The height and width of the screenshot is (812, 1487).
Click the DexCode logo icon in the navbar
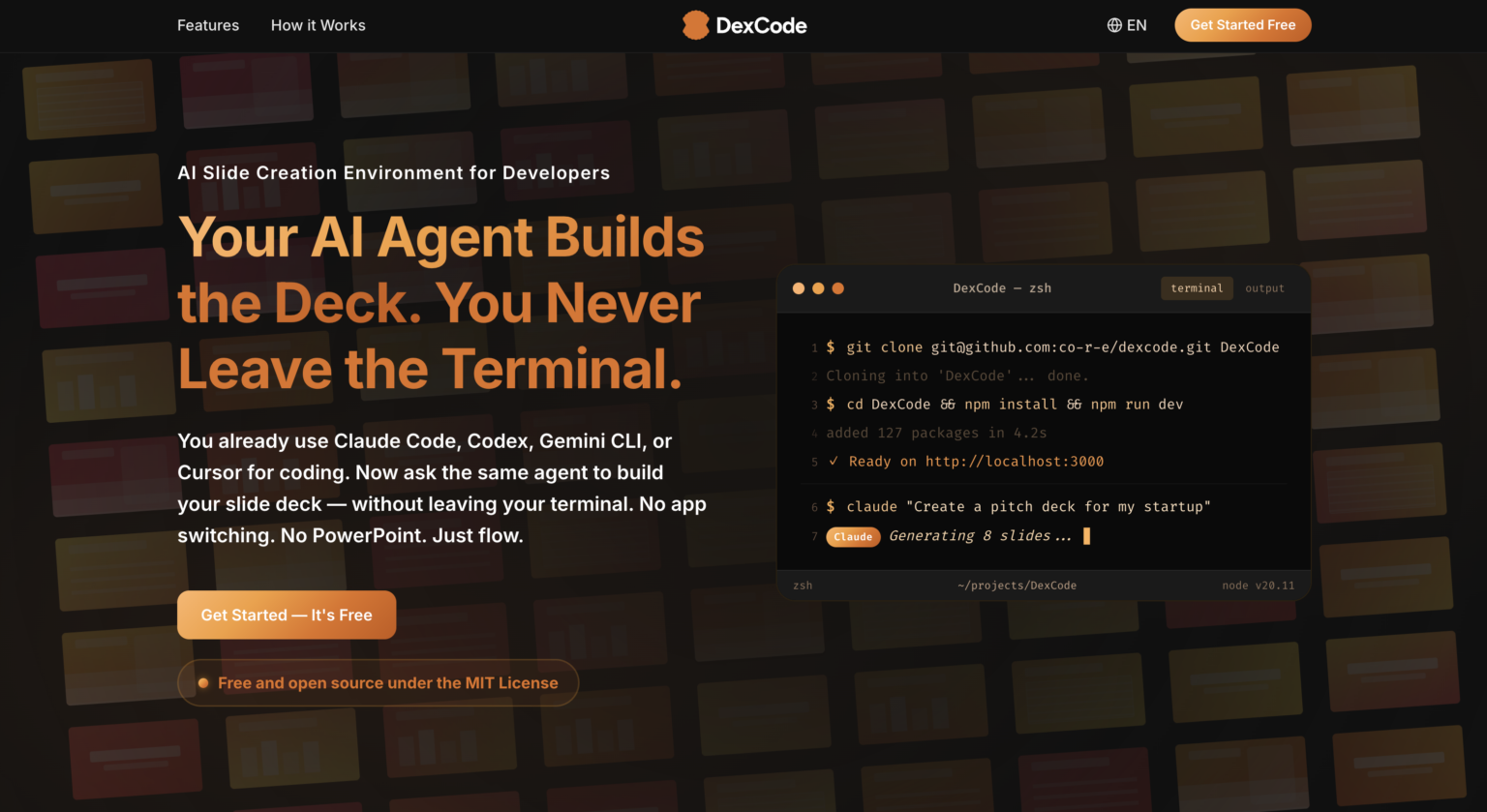[694, 24]
